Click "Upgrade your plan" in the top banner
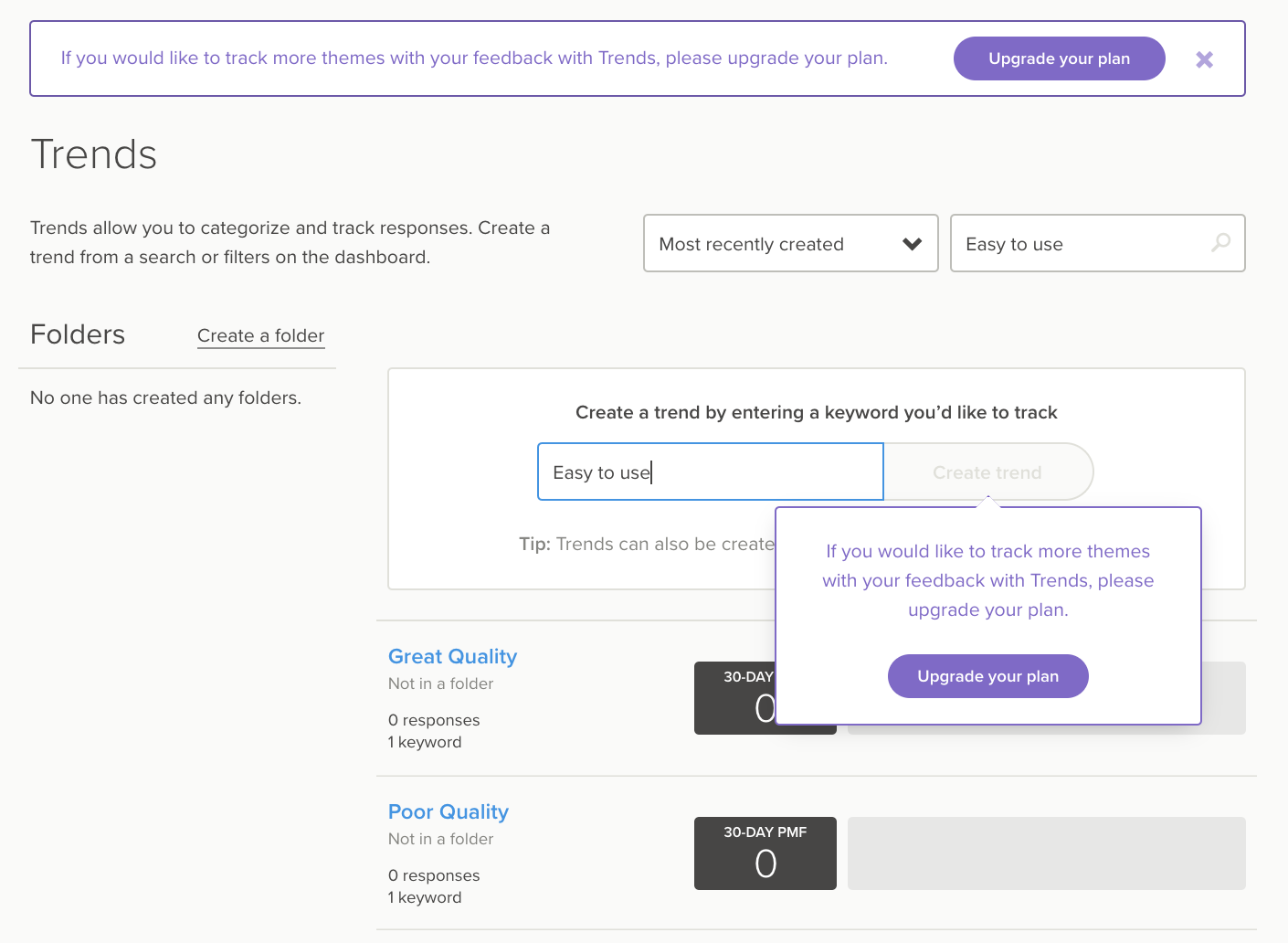Image resolution: width=1288 pixels, height=943 pixels. click(1059, 58)
